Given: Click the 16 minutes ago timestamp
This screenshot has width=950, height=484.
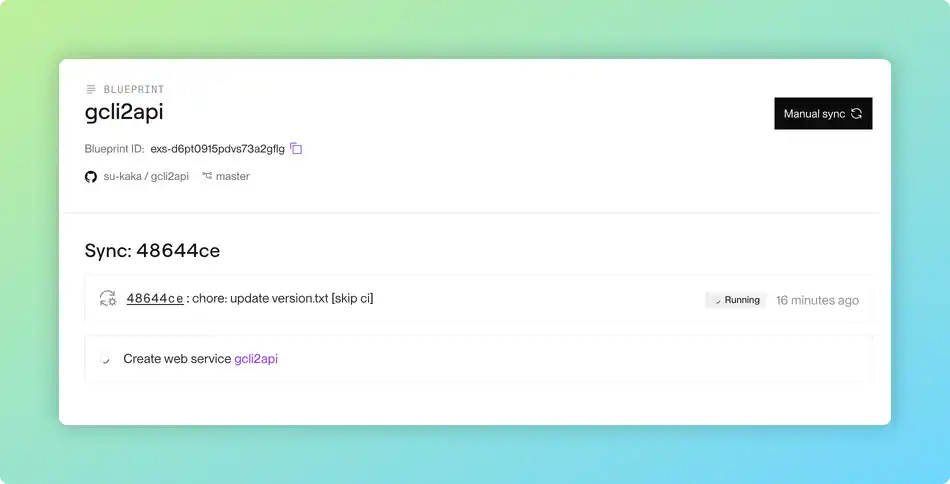Looking at the screenshot, I should pos(817,300).
